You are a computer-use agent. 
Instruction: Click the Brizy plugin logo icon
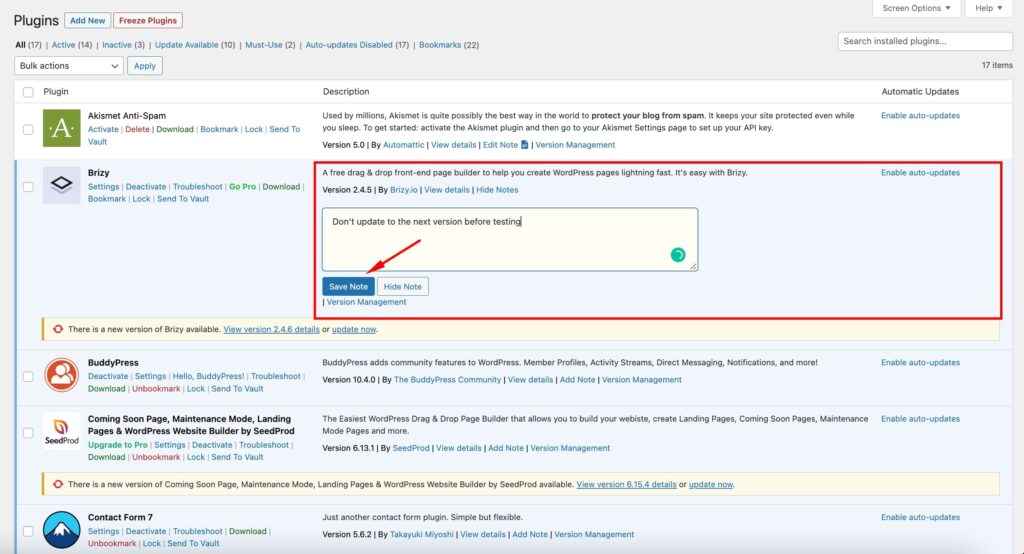coord(61,185)
